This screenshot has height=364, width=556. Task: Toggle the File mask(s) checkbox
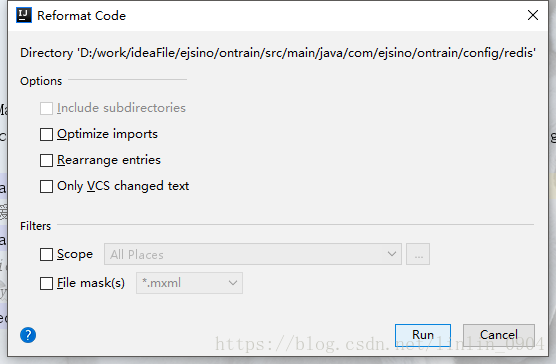(46, 283)
